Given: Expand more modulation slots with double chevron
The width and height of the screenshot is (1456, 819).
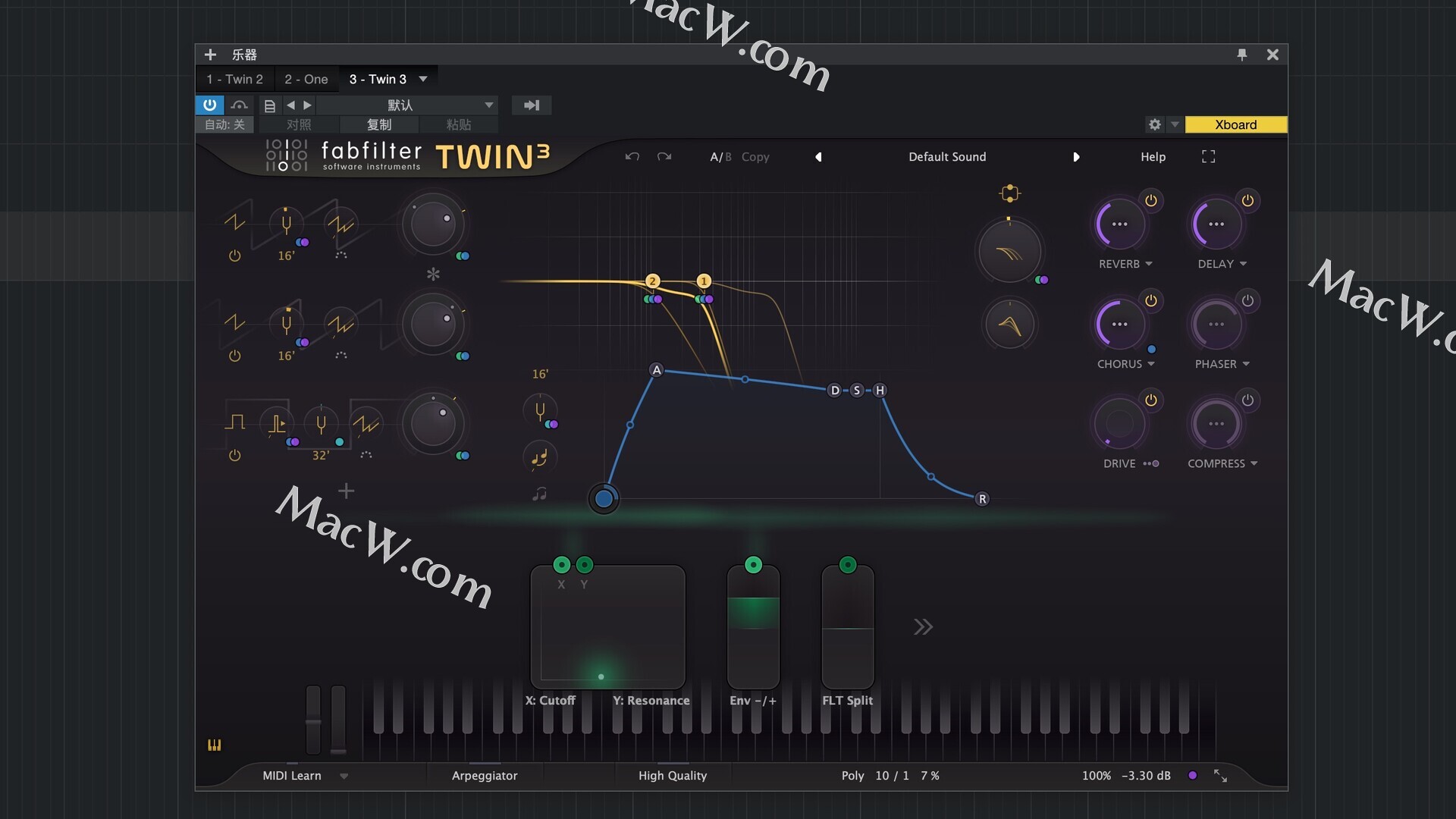Looking at the screenshot, I should pyautogui.click(x=922, y=627).
